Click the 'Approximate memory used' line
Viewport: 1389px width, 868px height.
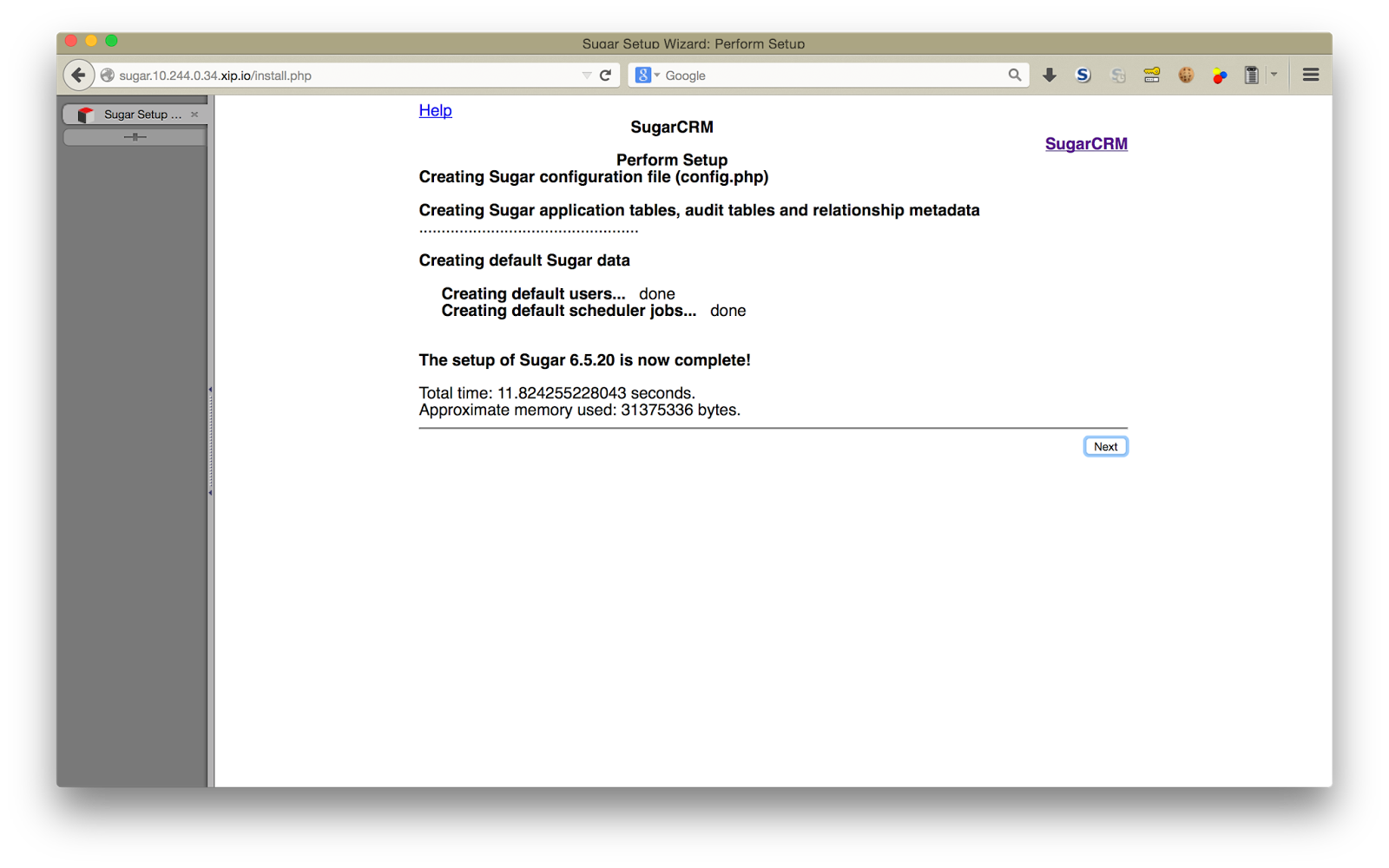(580, 410)
